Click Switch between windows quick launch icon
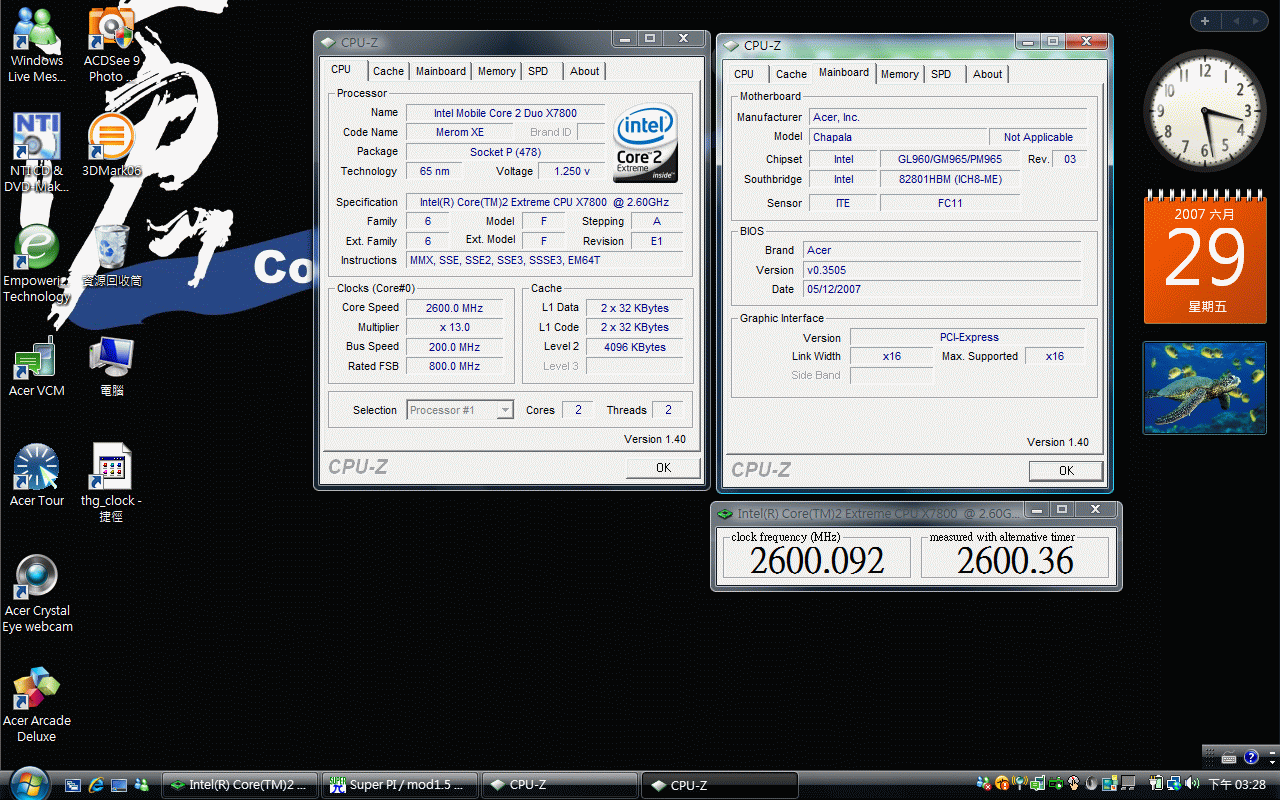The width and height of the screenshot is (1280, 800). tap(73, 786)
